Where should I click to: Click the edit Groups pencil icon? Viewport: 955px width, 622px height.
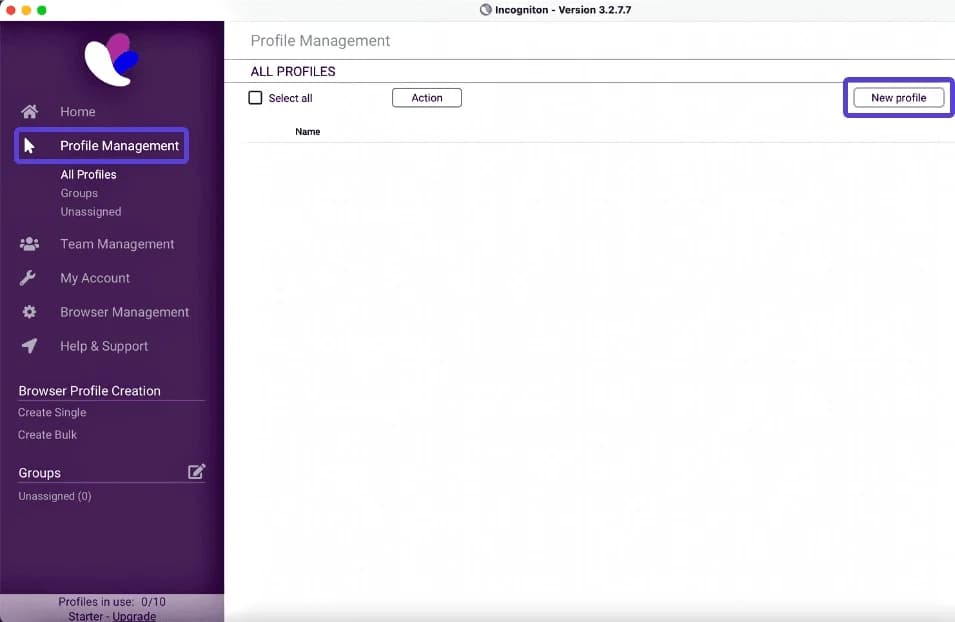tap(196, 472)
